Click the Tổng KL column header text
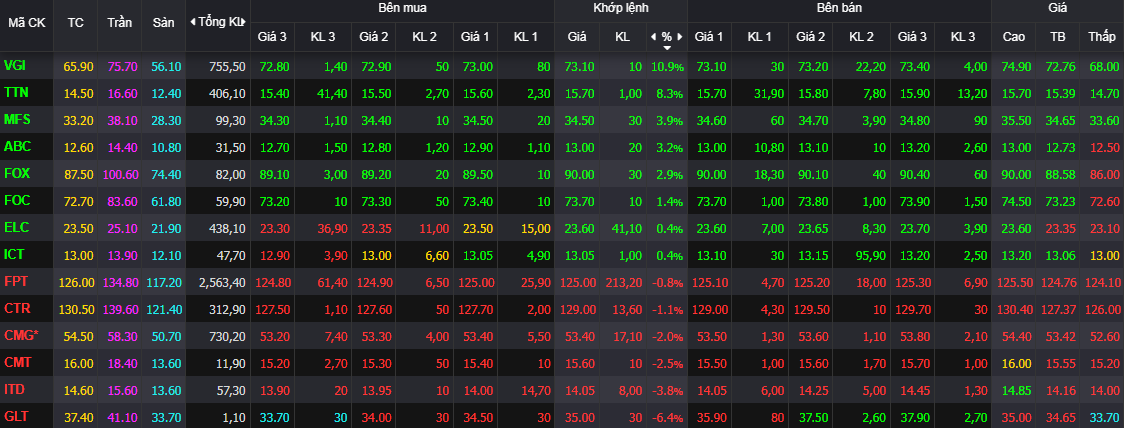 click(222, 22)
